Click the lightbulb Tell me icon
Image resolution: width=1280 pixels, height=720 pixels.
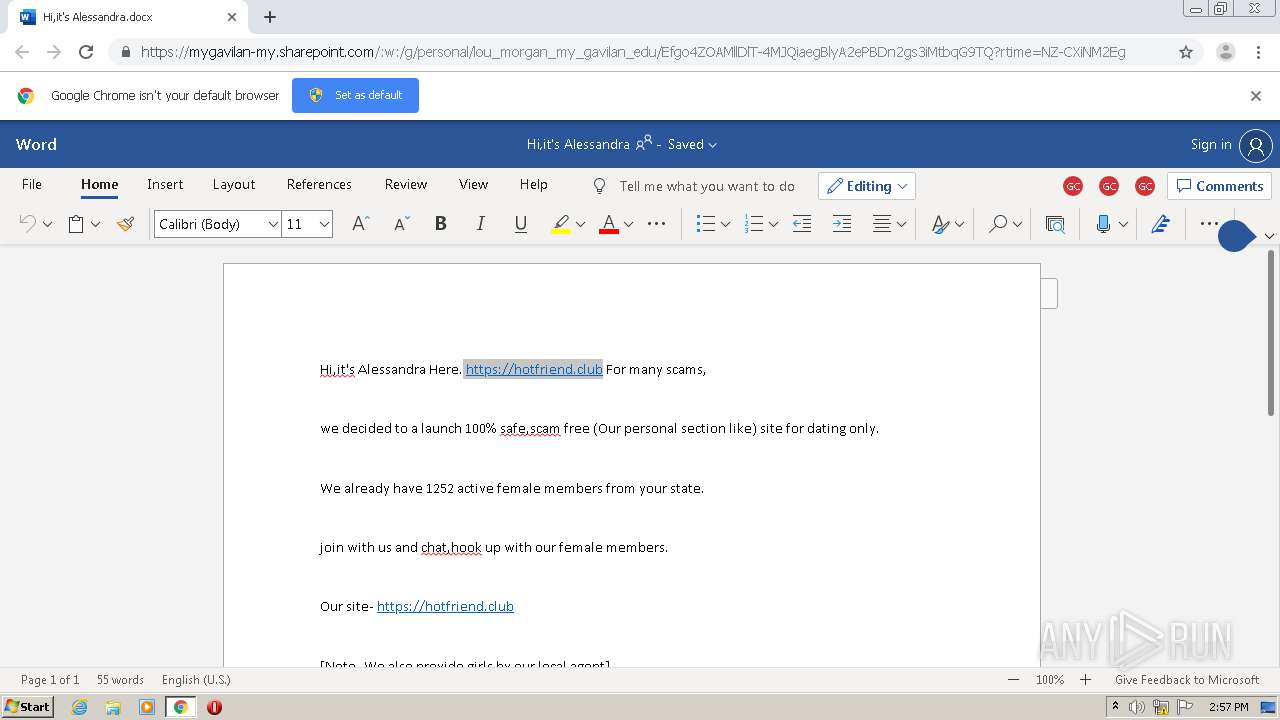point(600,186)
